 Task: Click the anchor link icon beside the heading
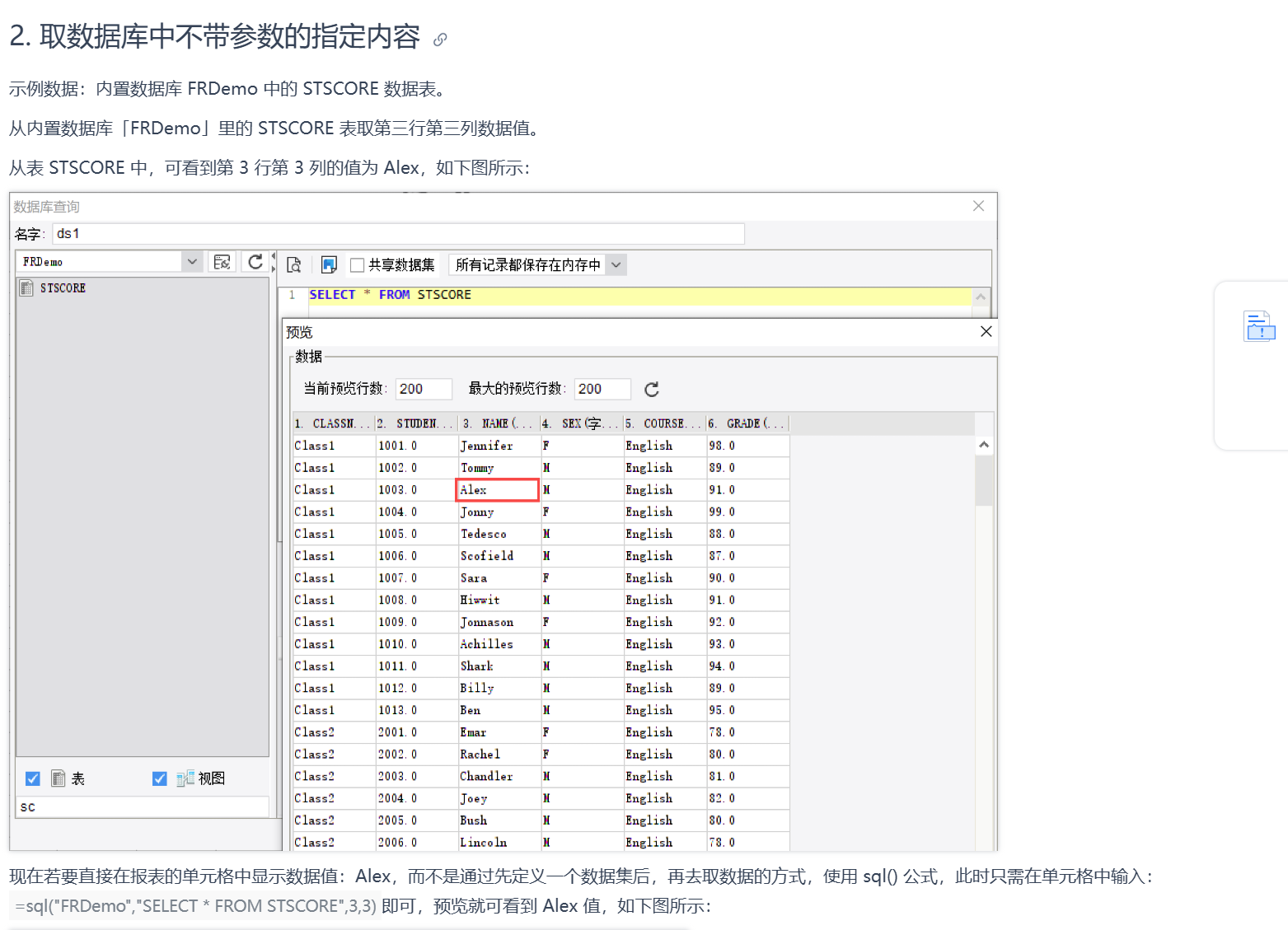(x=440, y=40)
